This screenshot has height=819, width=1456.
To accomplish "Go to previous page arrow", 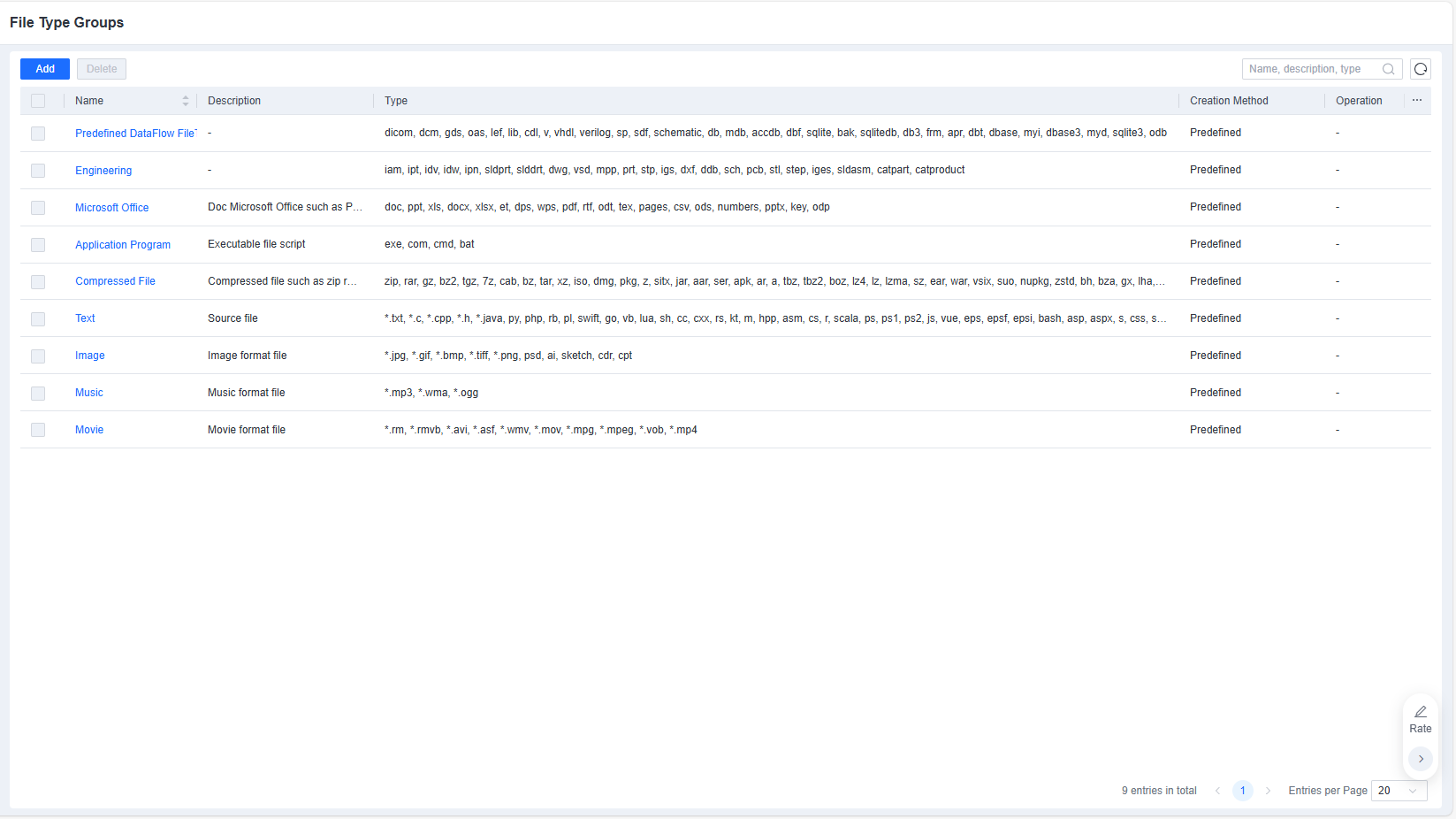I will pyautogui.click(x=1217, y=791).
